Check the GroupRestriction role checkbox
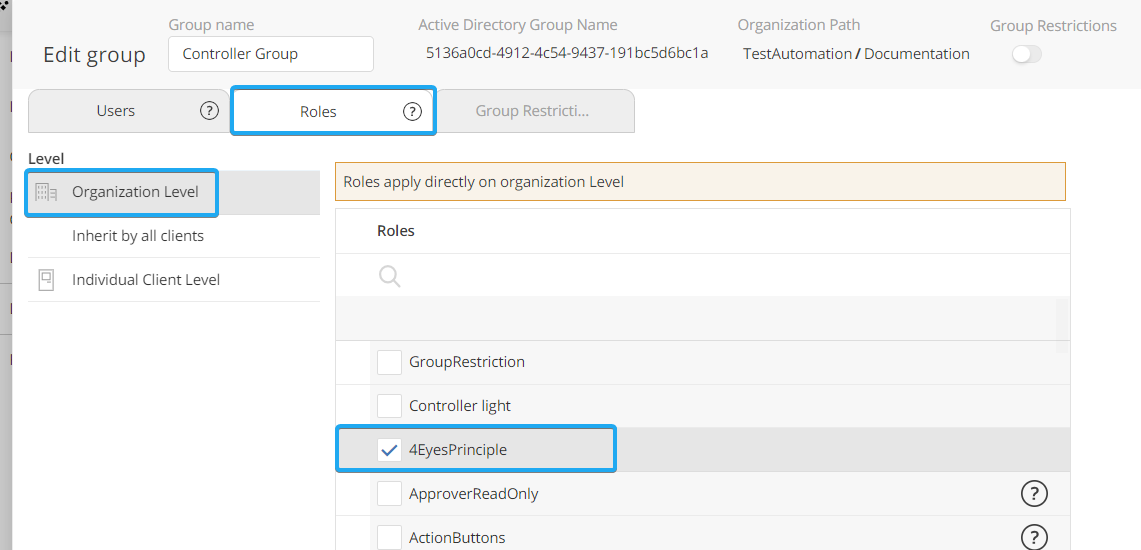The height and width of the screenshot is (550, 1141). click(389, 362)
